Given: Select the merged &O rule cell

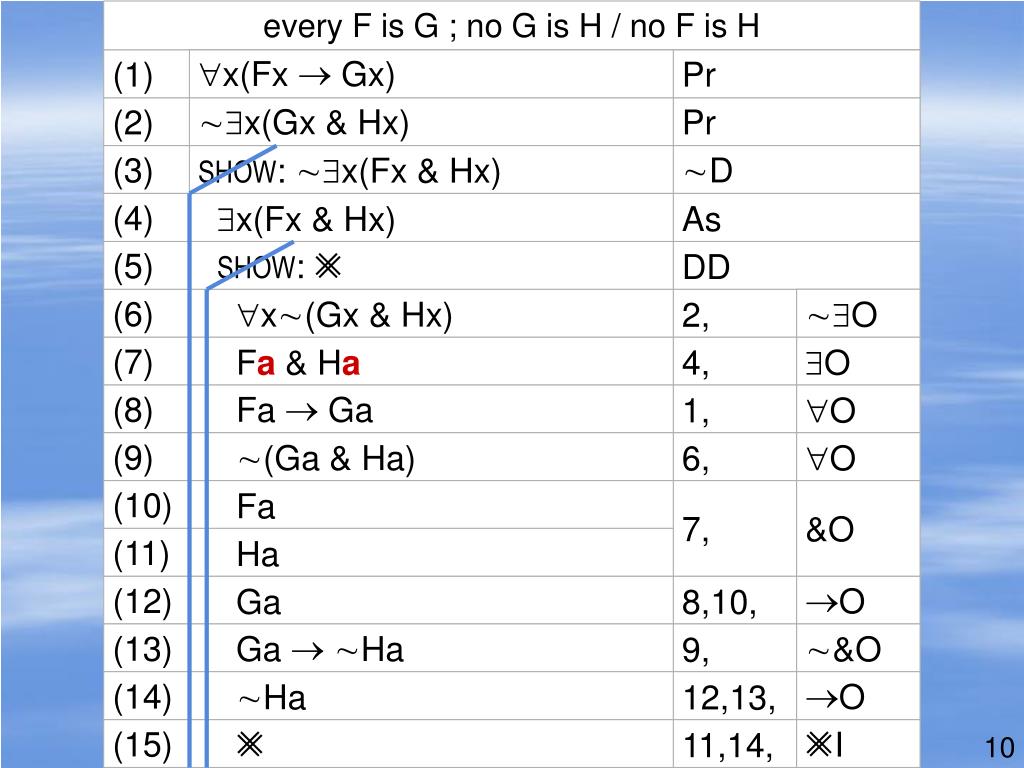Looking at the screenshot, I should pyautogui.click(x=829, y=529).
